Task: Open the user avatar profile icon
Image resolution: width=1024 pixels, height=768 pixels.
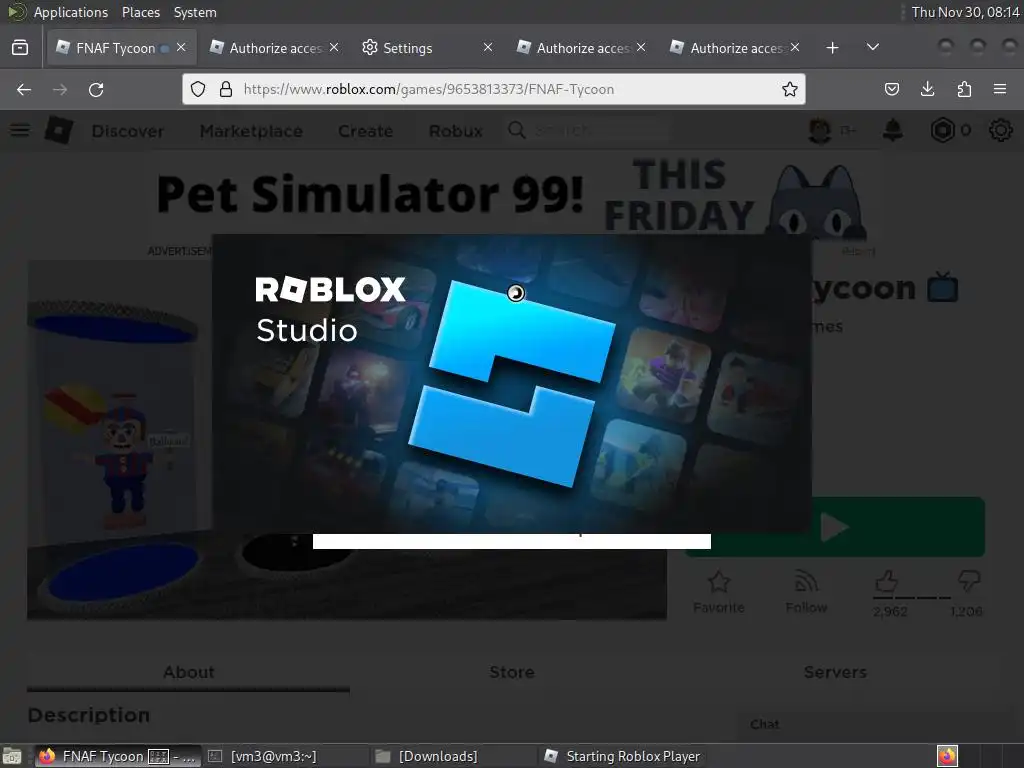Action: point(820,131)
